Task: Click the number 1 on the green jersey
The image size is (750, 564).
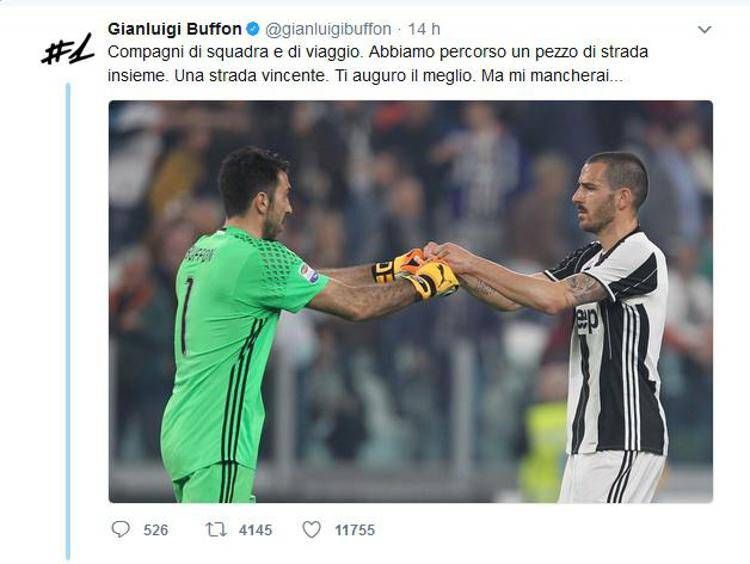Action: [x=187, y=317]
